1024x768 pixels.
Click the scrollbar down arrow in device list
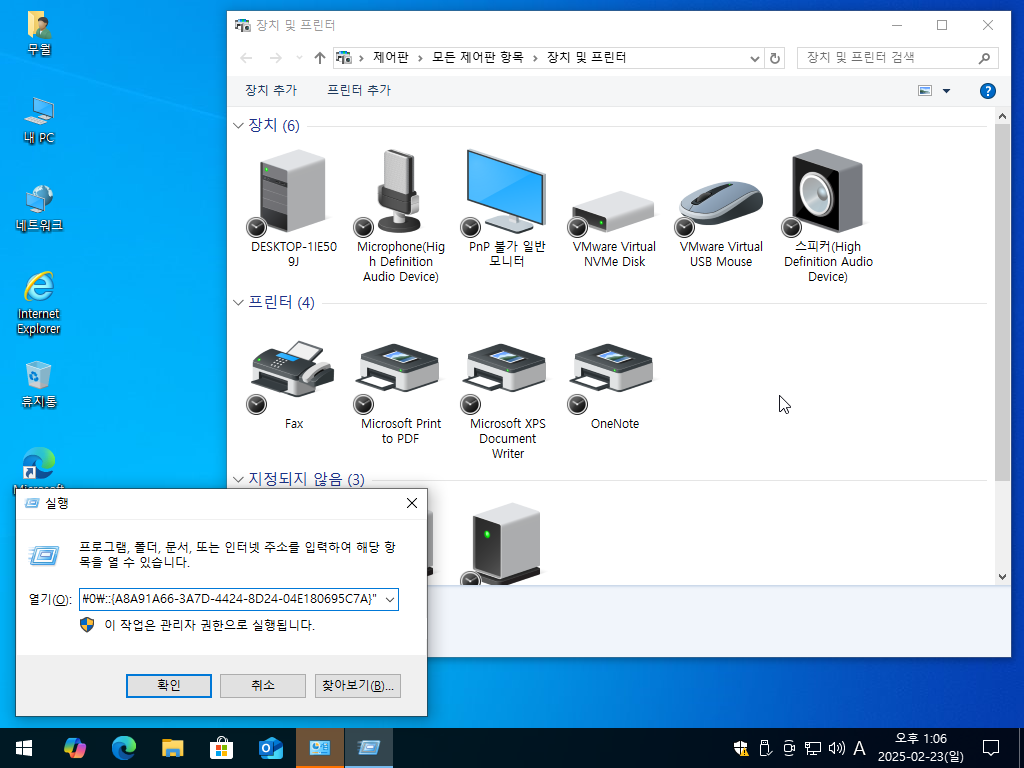click(x=1002, y=577)
